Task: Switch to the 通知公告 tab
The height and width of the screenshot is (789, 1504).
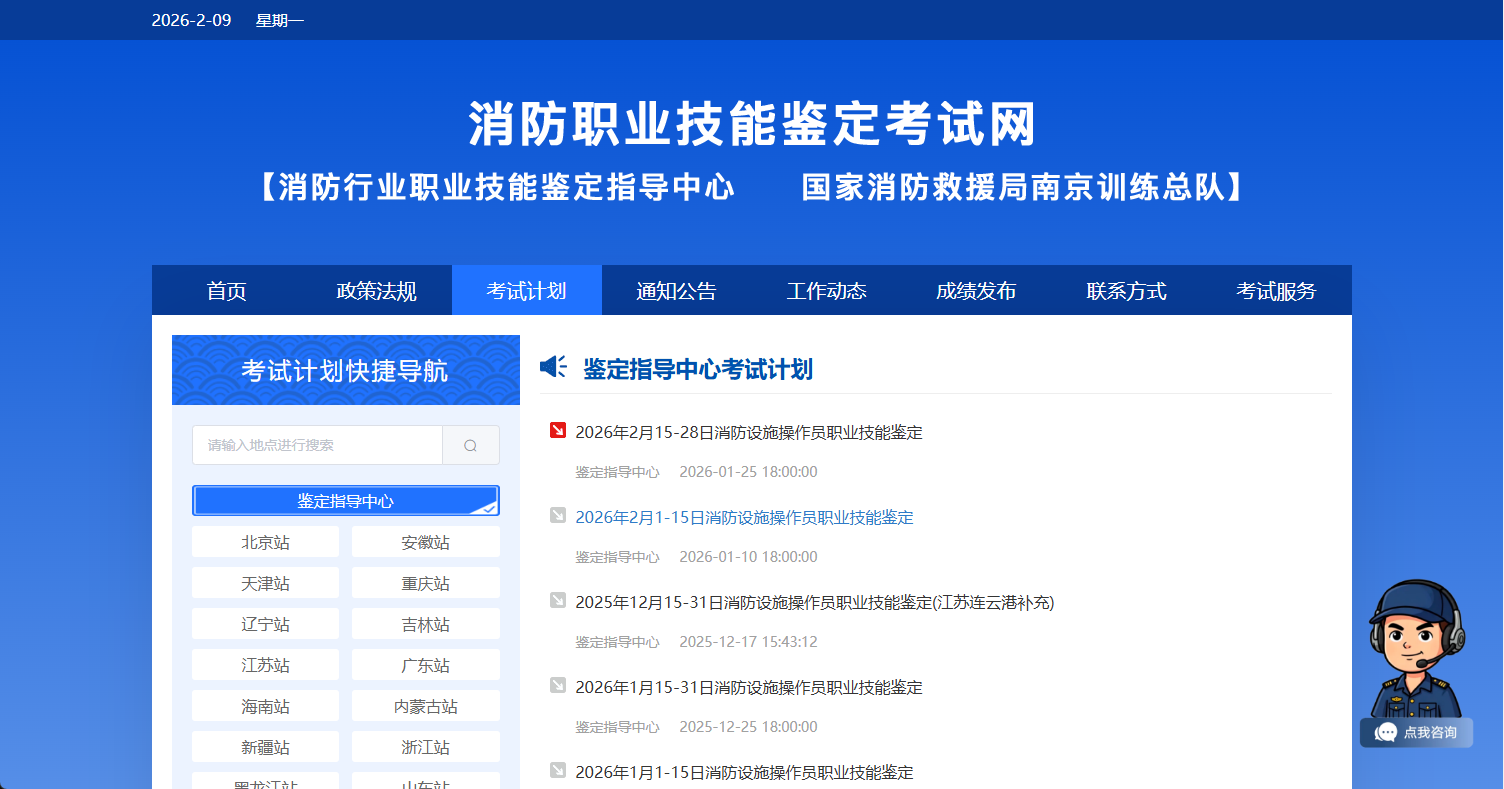Action: click(675, 290)
